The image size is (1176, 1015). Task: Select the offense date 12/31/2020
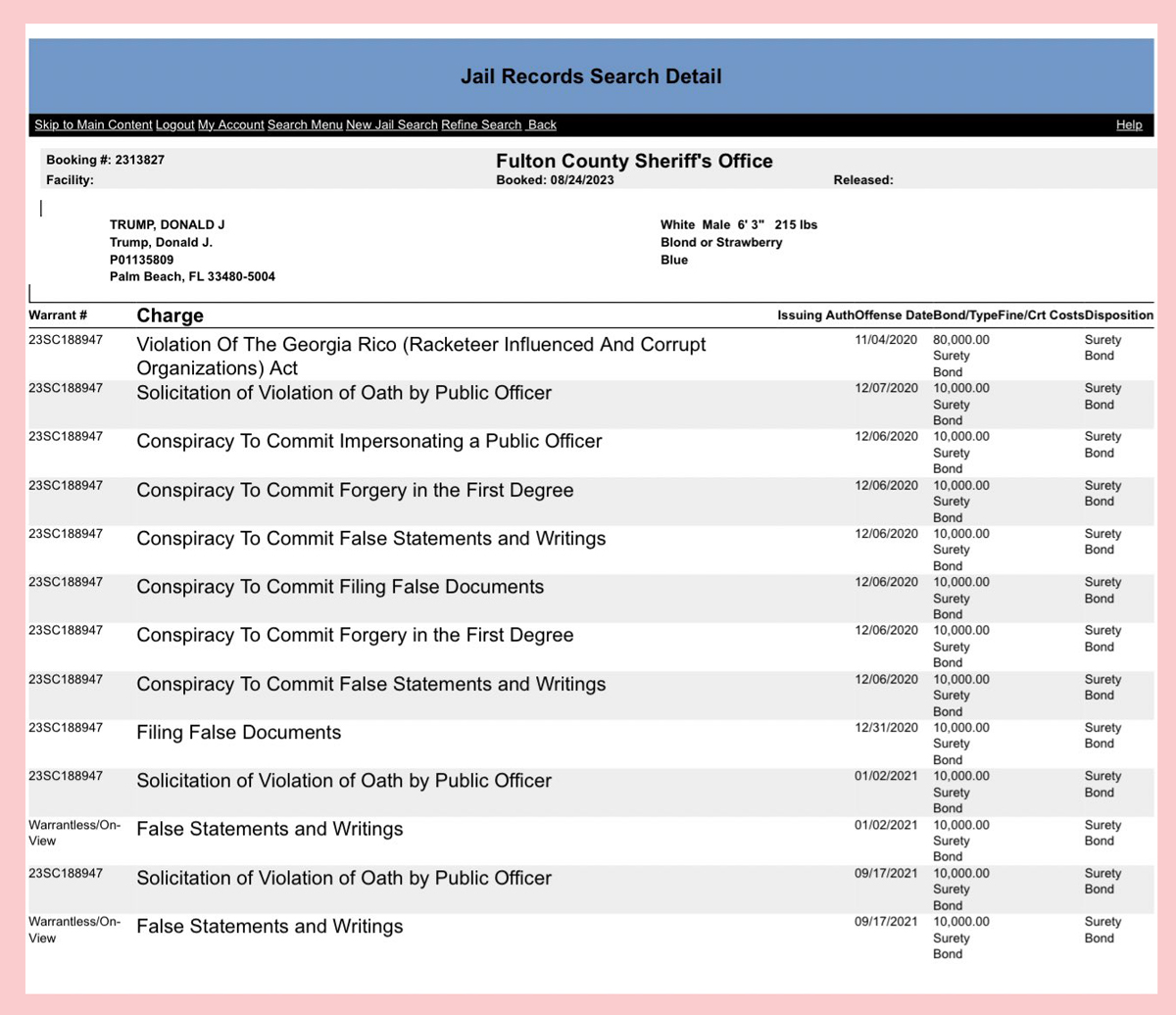click(x=887, y=728)
